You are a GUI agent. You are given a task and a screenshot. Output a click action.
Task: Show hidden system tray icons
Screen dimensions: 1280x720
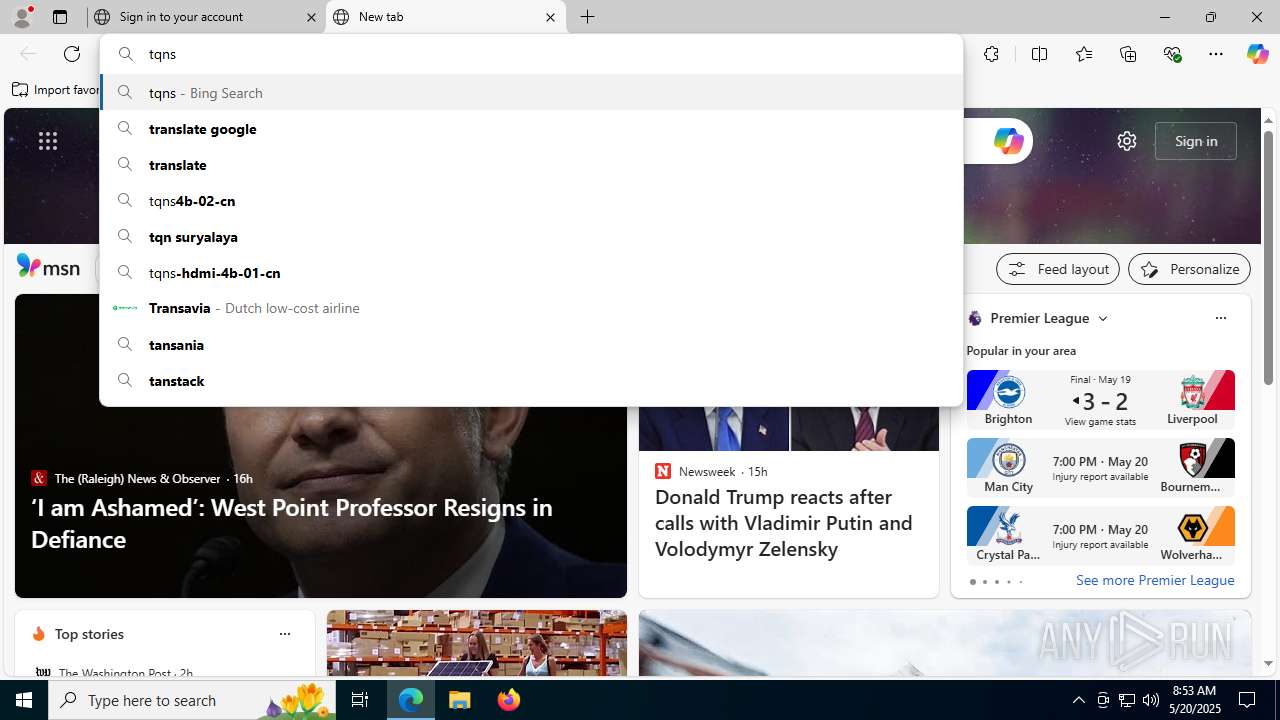point(1078,700)
